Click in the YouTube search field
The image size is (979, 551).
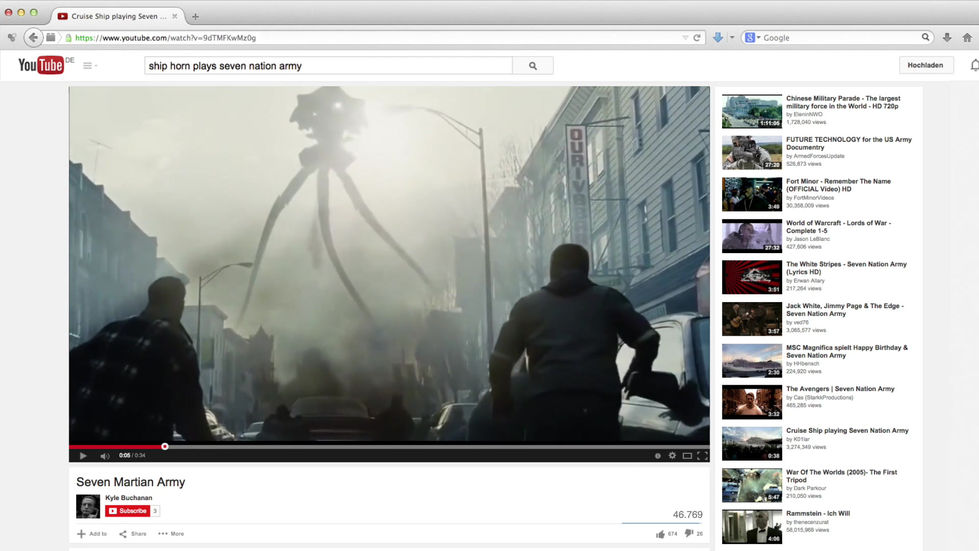click(x=328, y=66)
